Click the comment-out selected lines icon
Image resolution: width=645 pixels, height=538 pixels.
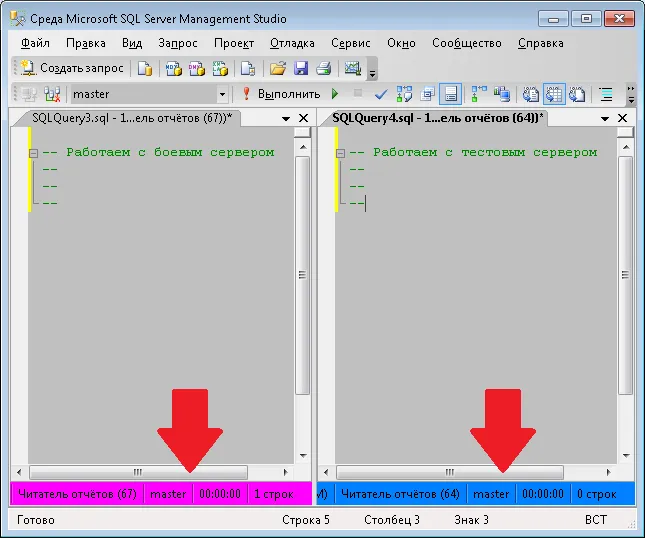coord(606,94)
